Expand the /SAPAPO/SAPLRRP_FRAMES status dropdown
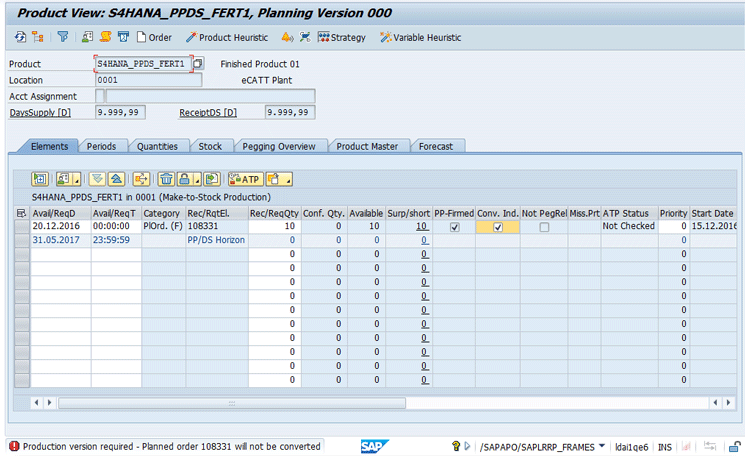Screen dimensions: 745x456 (x=602, y=446)
